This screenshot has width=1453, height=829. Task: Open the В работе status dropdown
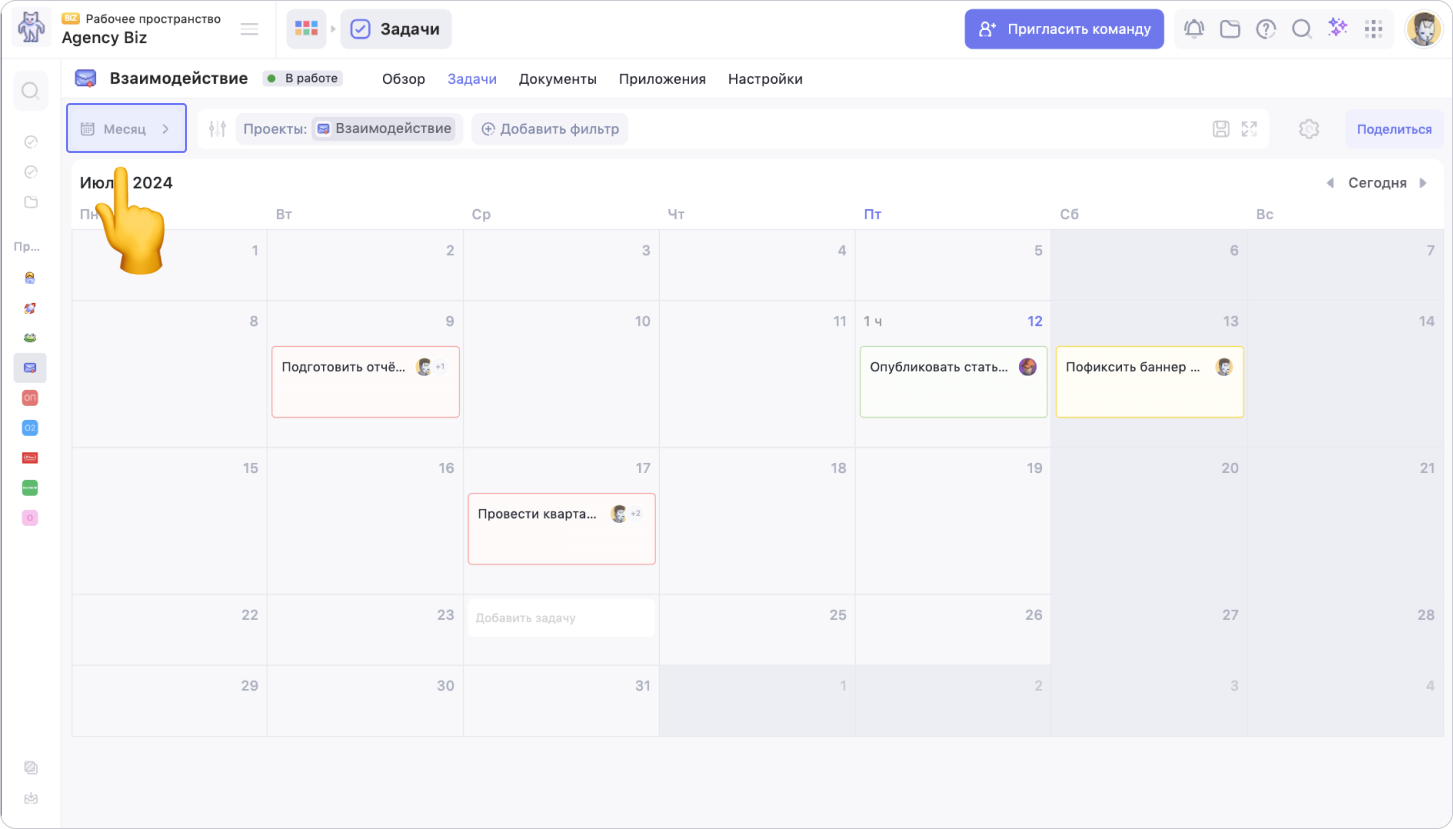point(303,79)
